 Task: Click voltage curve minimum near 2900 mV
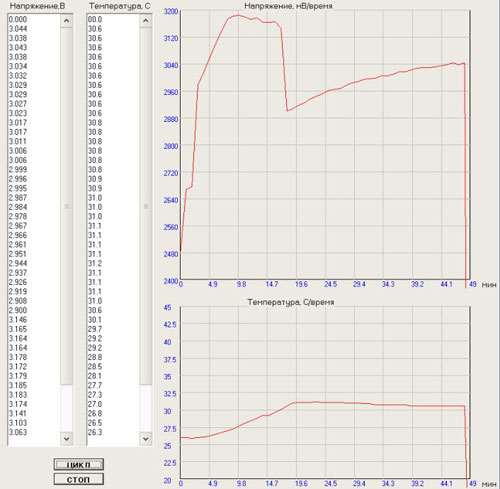[x=287, y=110]
